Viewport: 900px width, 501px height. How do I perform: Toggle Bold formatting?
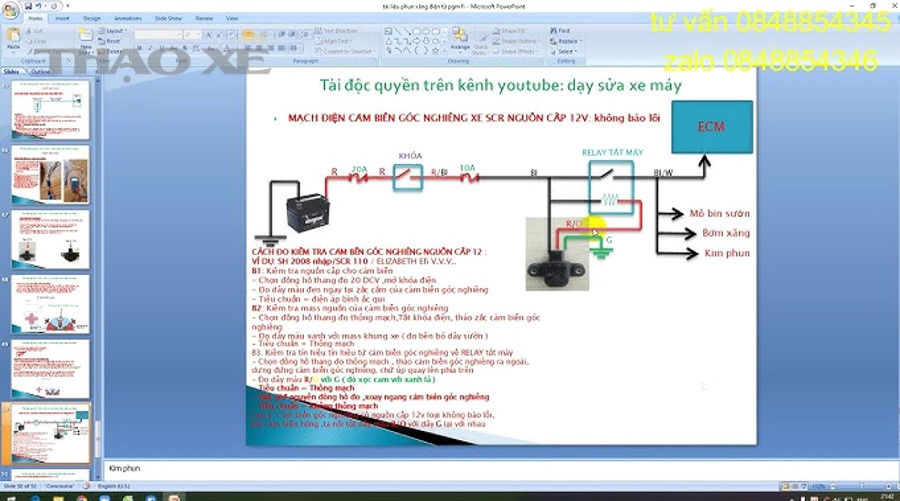click(139, 48)
